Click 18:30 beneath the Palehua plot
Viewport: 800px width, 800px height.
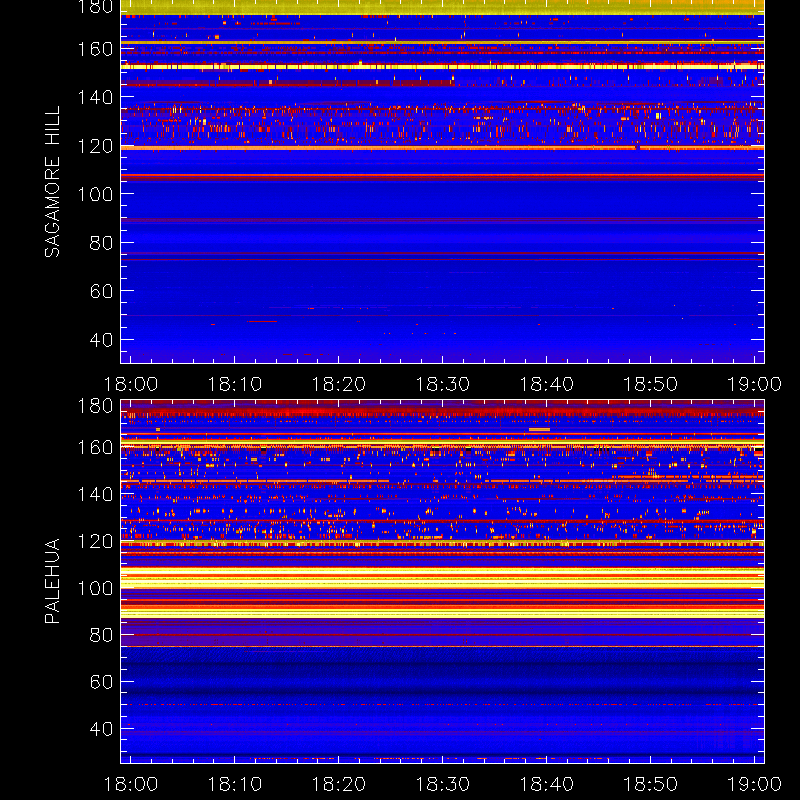tap(442, 784)
